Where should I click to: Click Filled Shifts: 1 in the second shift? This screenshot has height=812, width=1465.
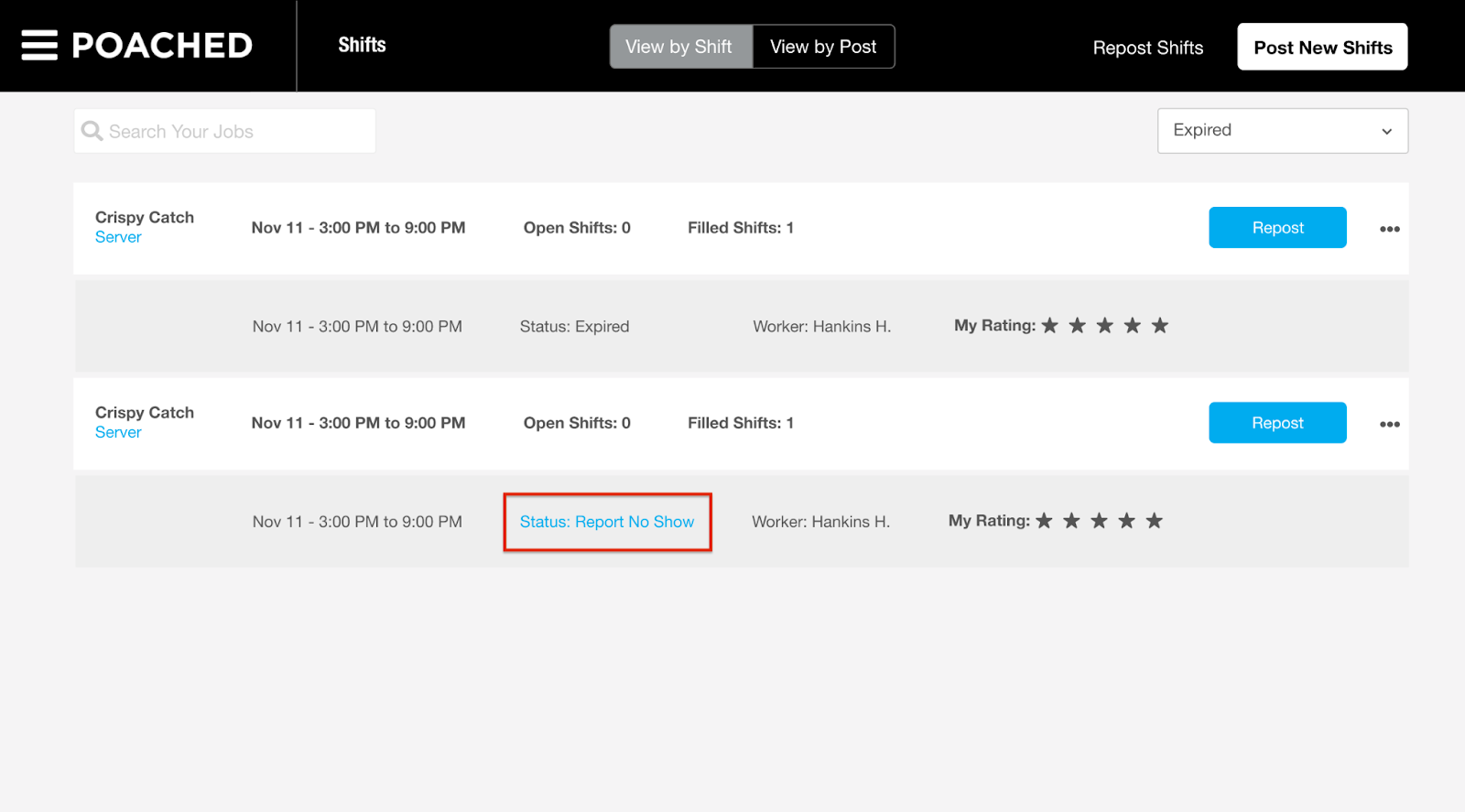coord(741,423)
